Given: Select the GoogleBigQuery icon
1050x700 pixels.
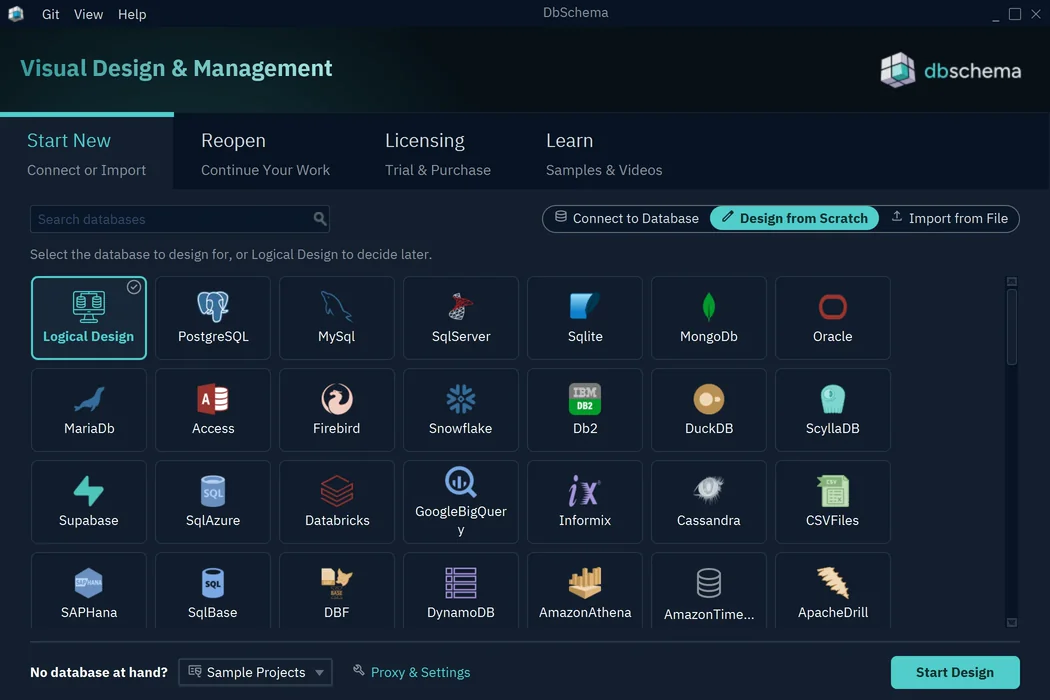Looking at the screenshot, I should (x=461, y=482).
